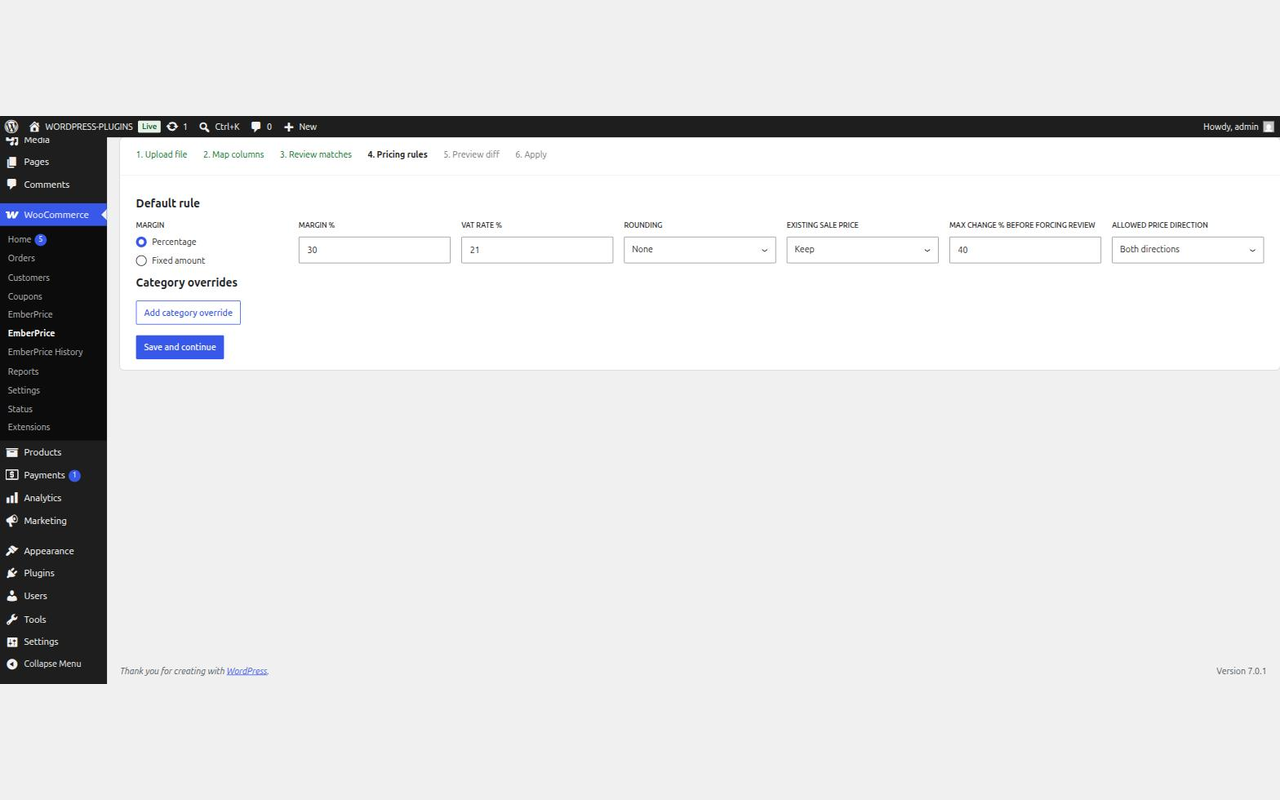Follow the WordPress footer link

pos(247,671)
